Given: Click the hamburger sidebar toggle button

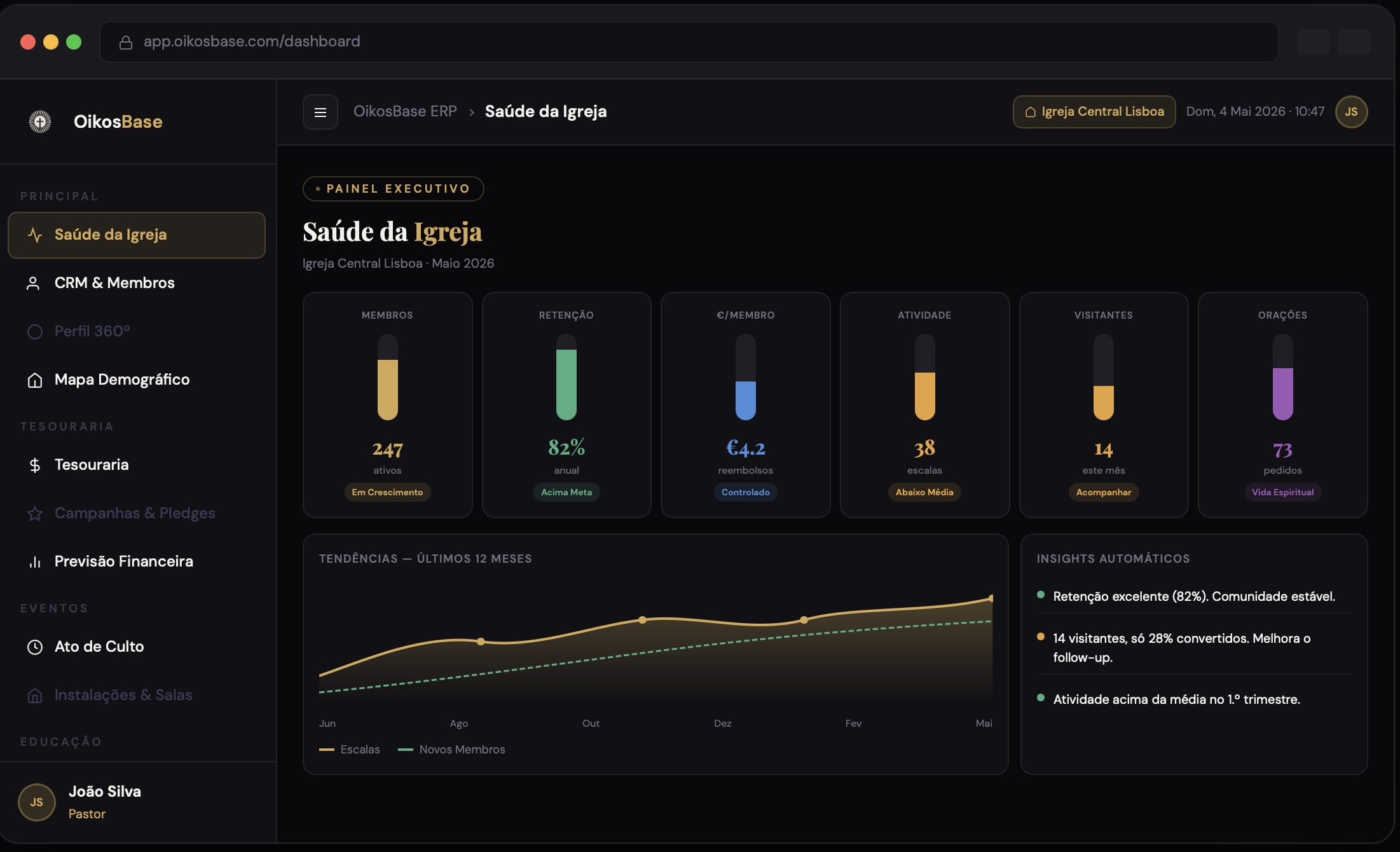Looking at the screenshot, I should (320, 112).
